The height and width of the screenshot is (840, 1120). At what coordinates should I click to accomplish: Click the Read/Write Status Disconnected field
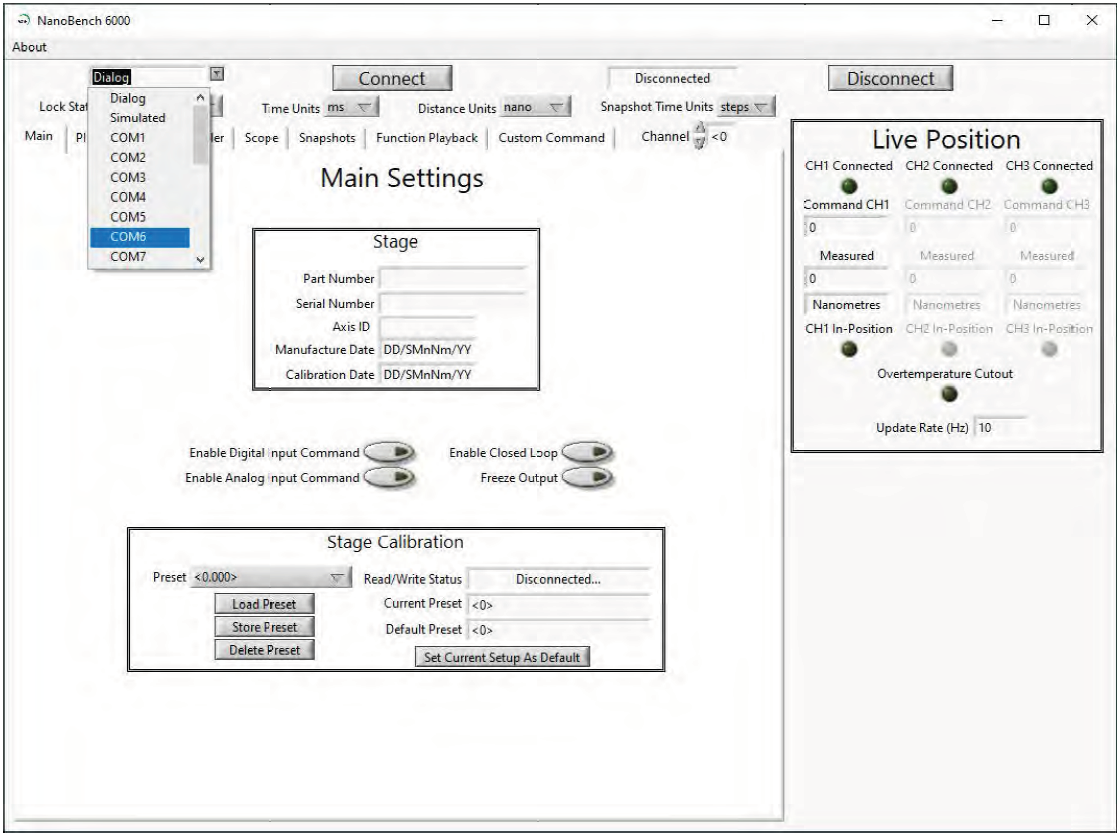coord(559,579)
